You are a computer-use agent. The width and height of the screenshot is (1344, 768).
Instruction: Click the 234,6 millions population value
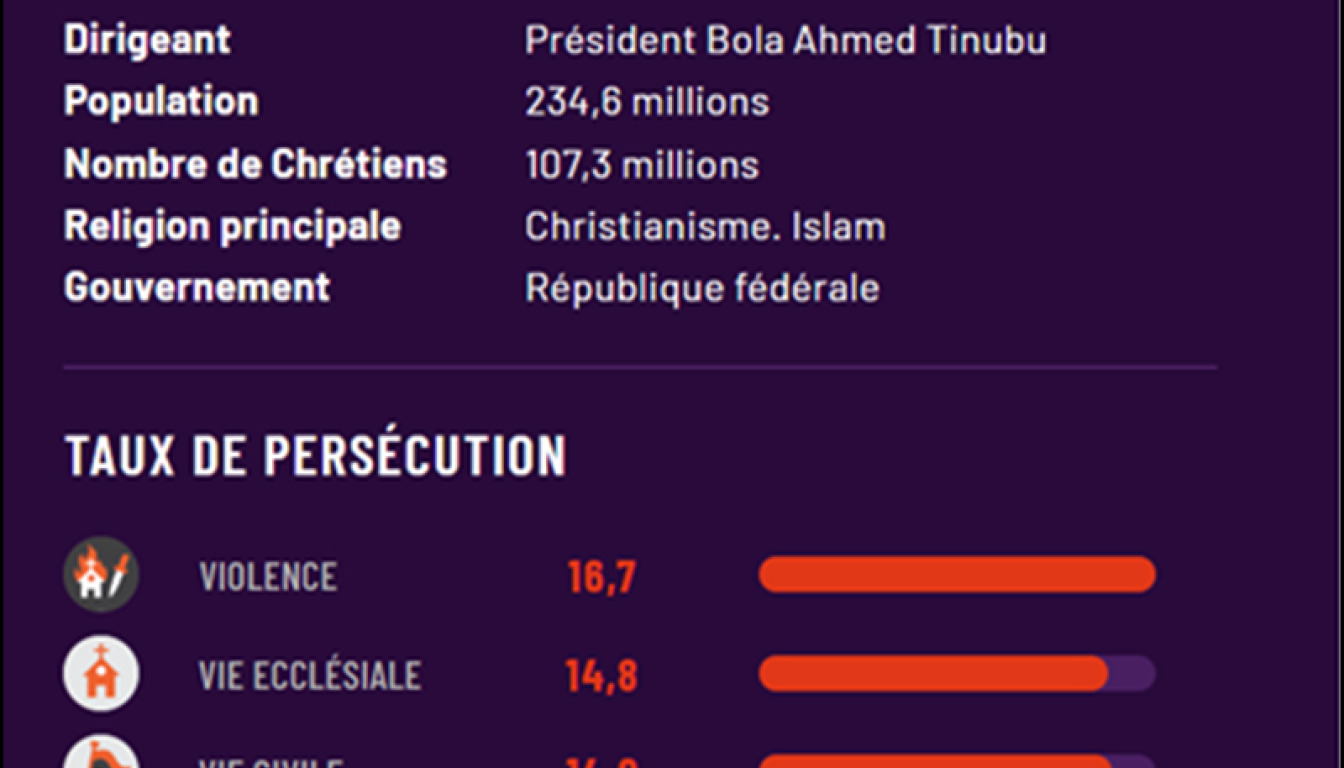[x=647, y=102]
